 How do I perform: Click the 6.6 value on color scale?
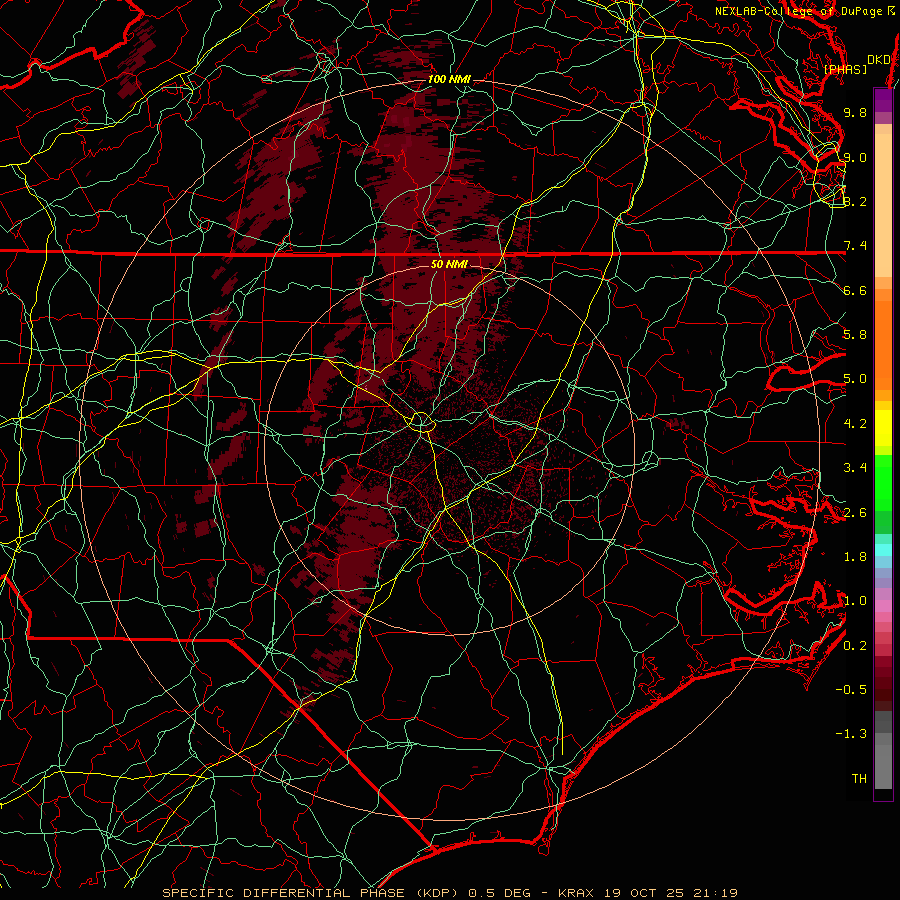tap(855, 290)
